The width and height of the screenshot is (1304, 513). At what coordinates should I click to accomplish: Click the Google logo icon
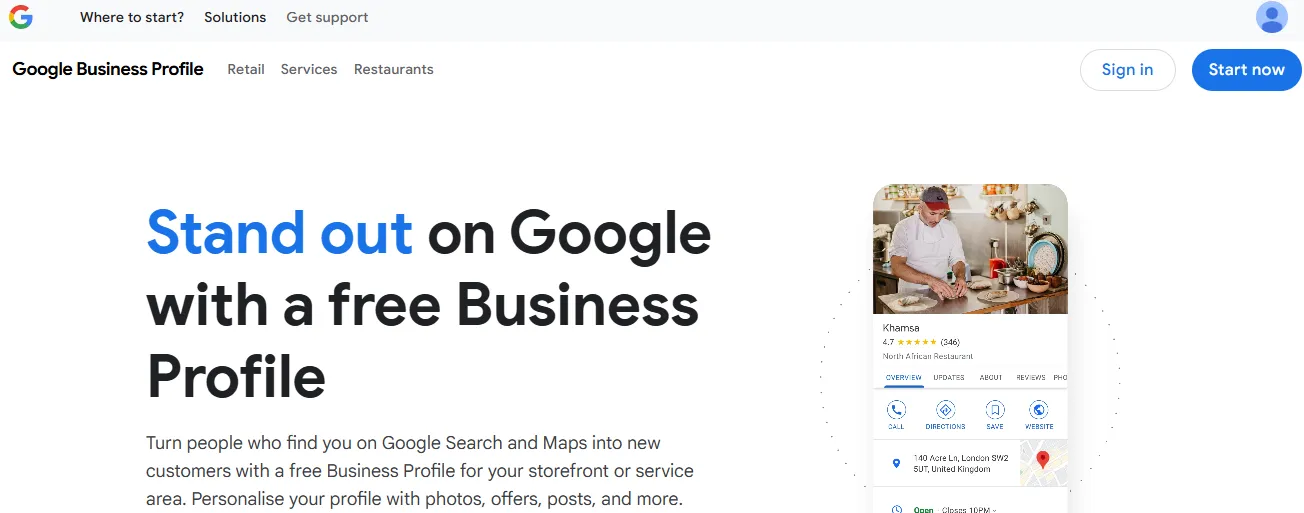pos(20,17)
